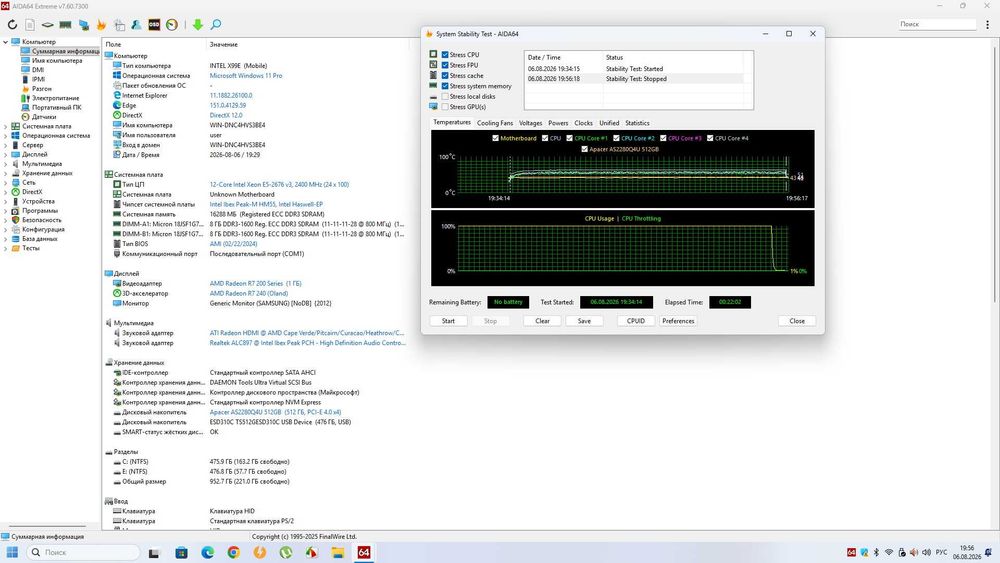Click the sensor gauge icon in the toolbar
Image resolution: width=1000 pixels, height=563 pixels.
pos(172,25)
